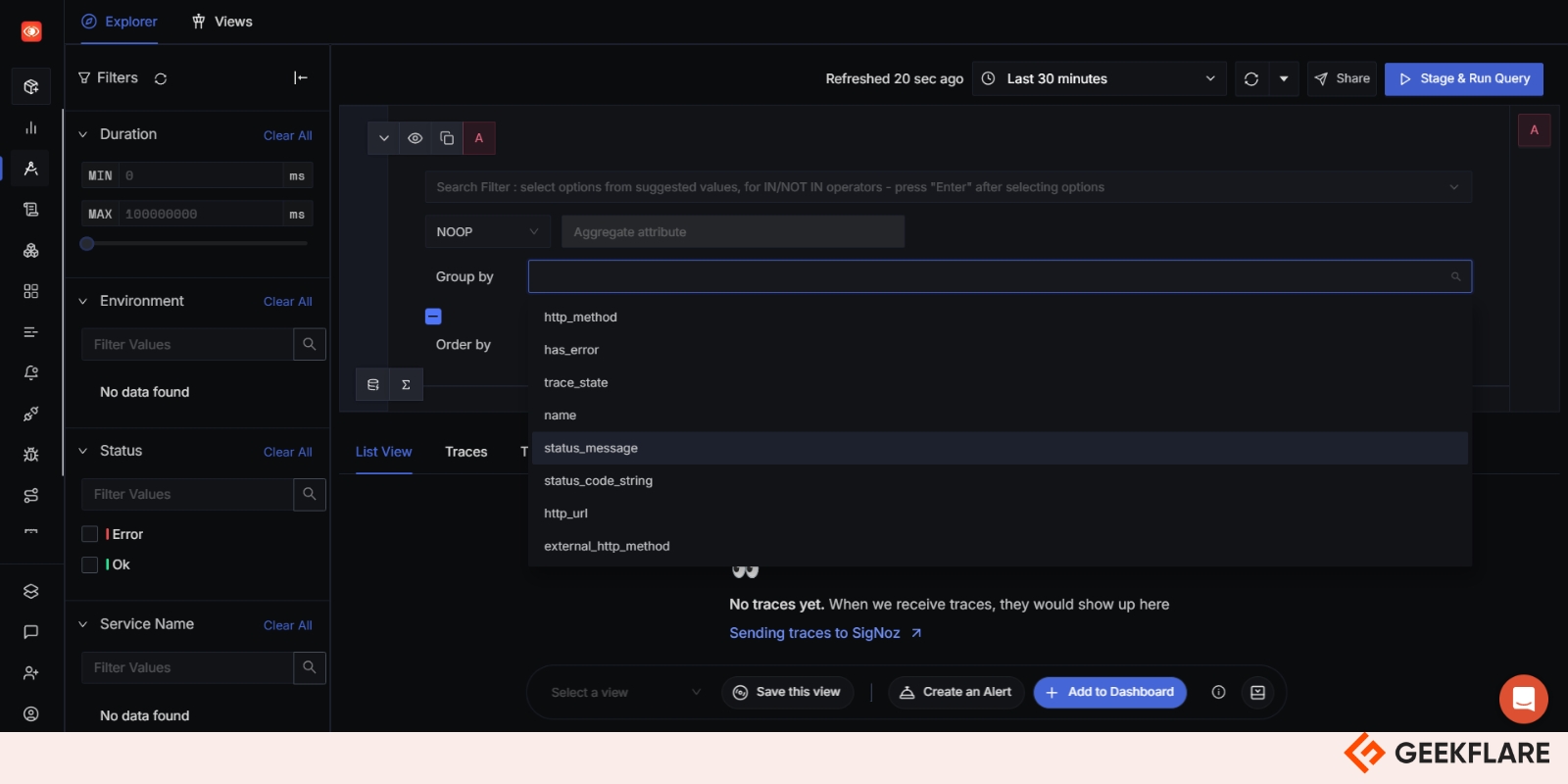Toggle query A visibility eye icon
The image size is (1568, 784).
[x=416, y=138]
